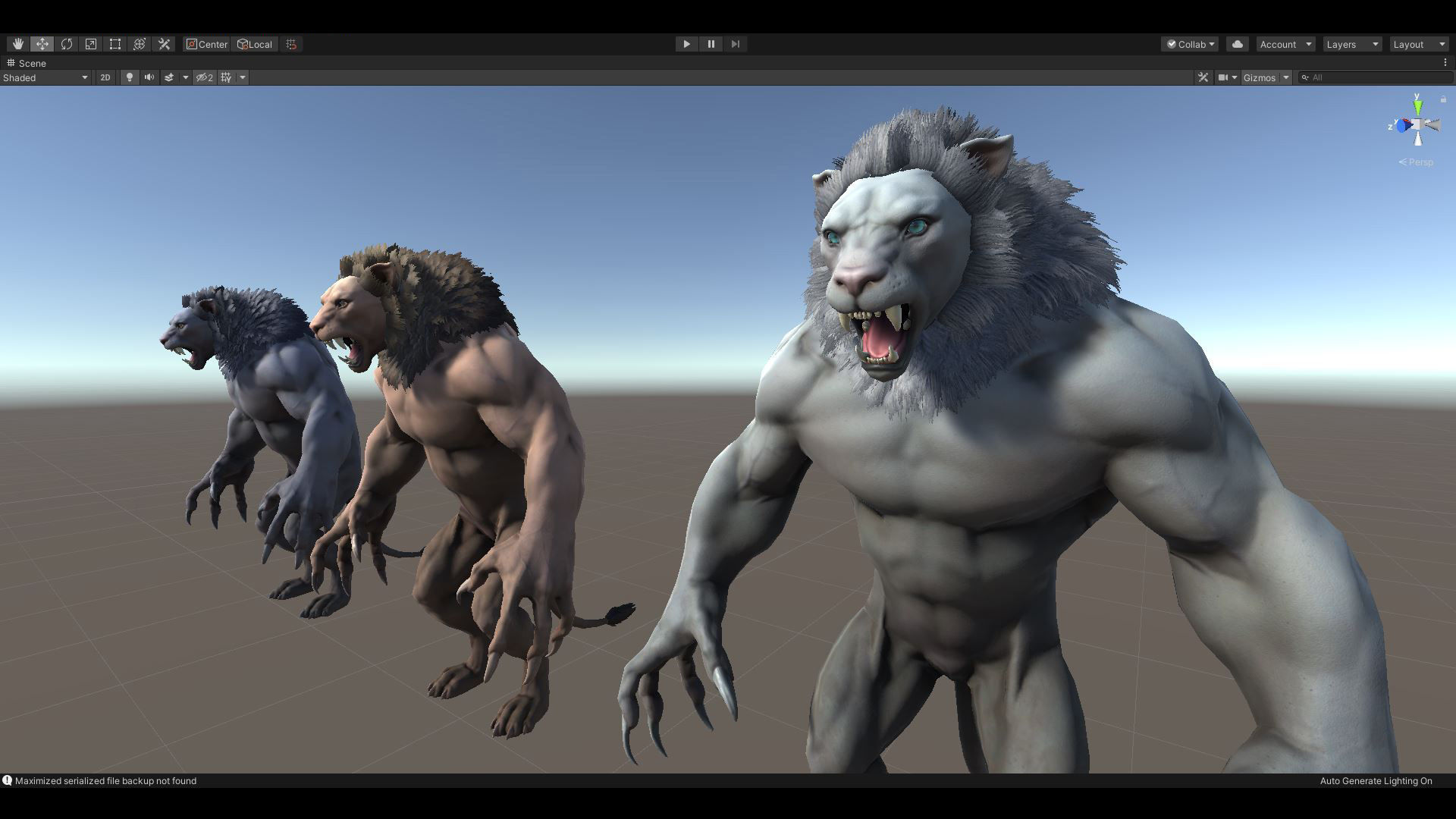Toggle Persp projection label
Image resolution: width=1456 pixels, height=819 pixels.
(x=1416, y=162)
